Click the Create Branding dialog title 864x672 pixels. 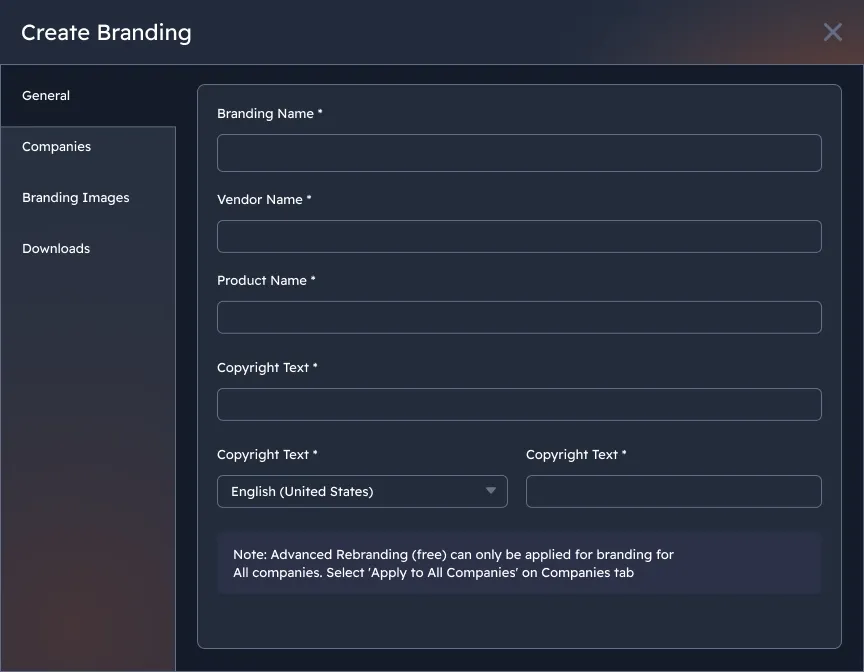click(x=106, y=33)
